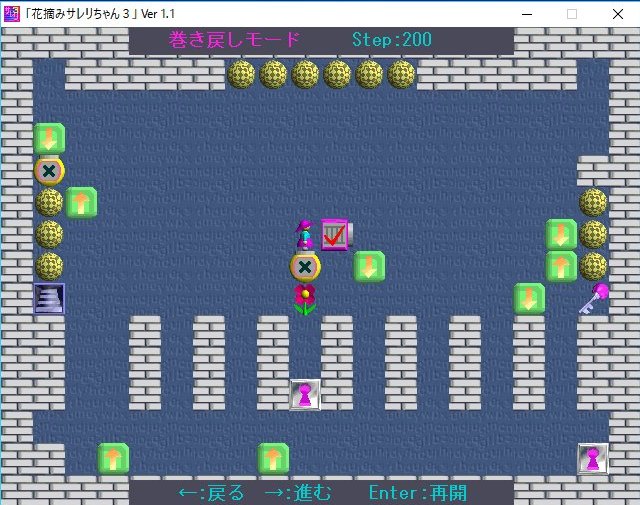Click the down-arrow block above the left X block
640x505 pixels.
(x=49, y=138)
